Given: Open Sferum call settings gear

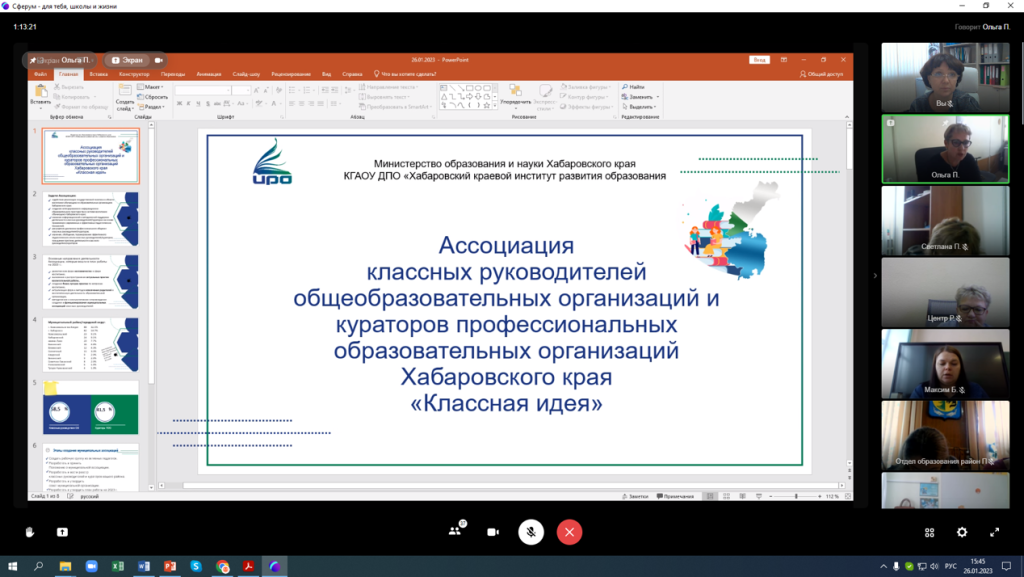Looking at the screenshot, I should point(962,533).
